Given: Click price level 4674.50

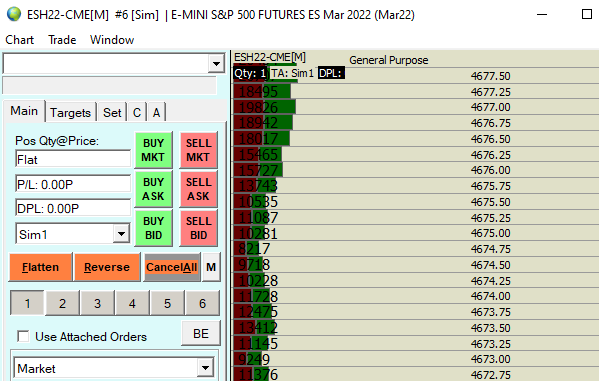Looking at the screenshot, I should coord(491,265).
